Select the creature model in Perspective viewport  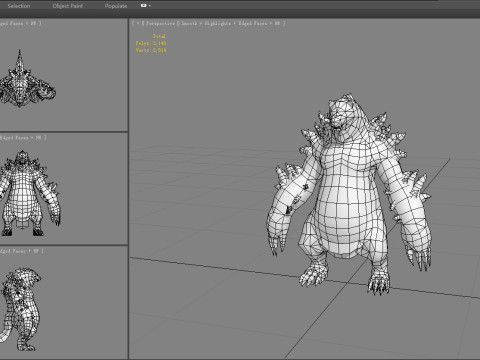pos(349,193)
